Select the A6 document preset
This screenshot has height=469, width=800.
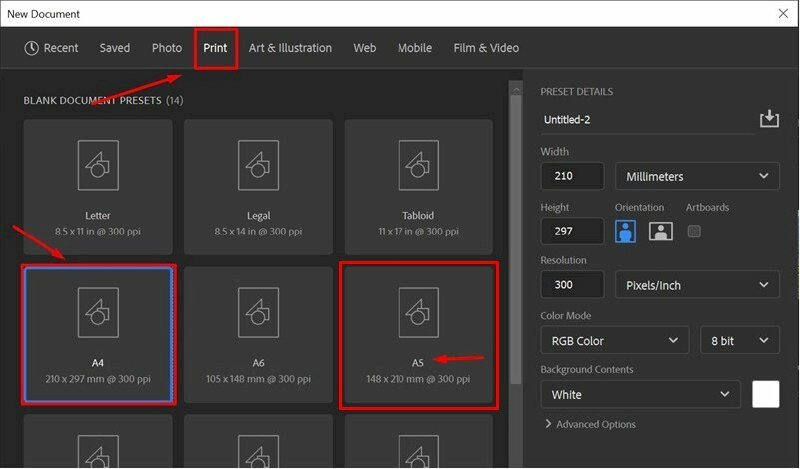(x=258, y=335)
